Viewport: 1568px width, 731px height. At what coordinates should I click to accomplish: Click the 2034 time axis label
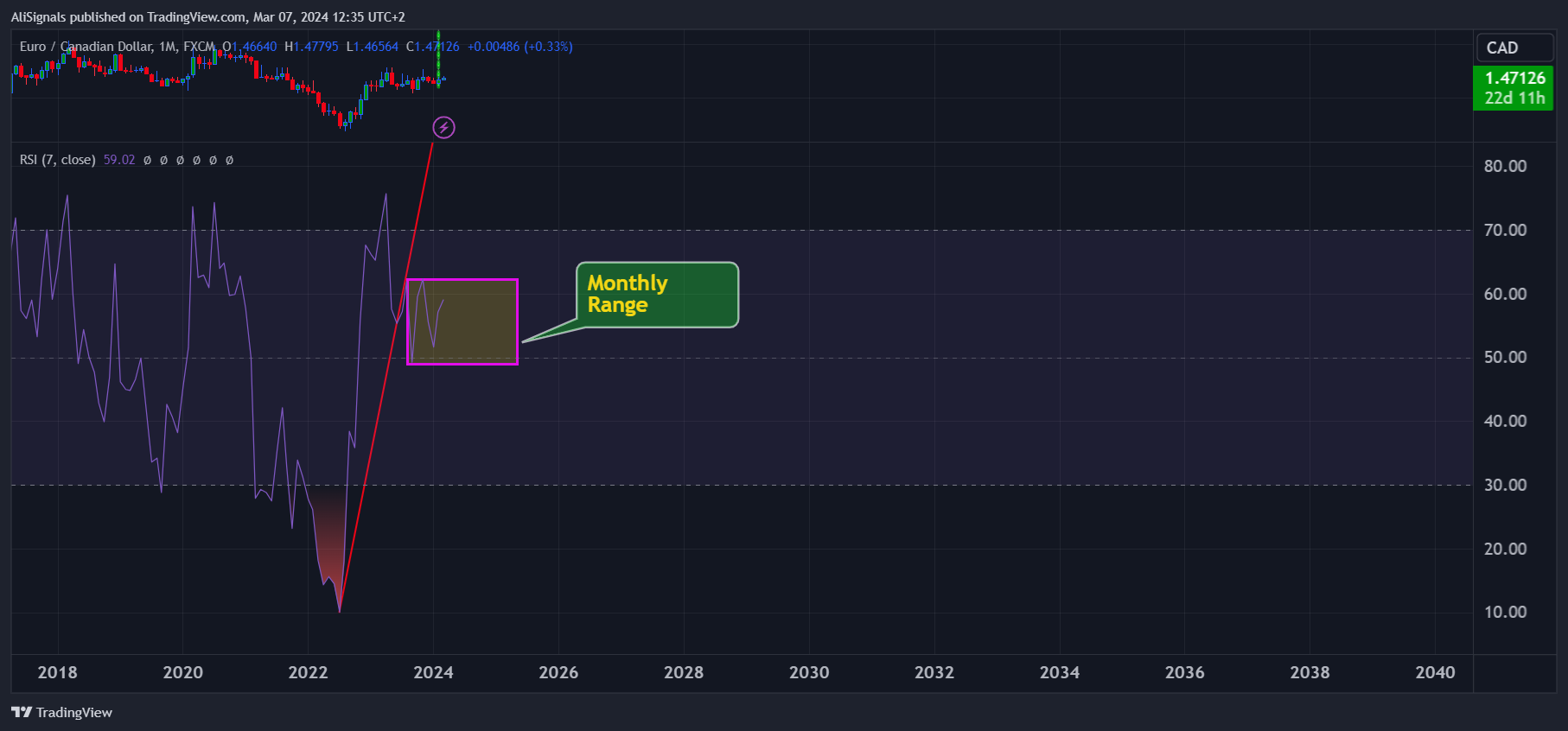pyautogui.click(x=1060, y=672)
